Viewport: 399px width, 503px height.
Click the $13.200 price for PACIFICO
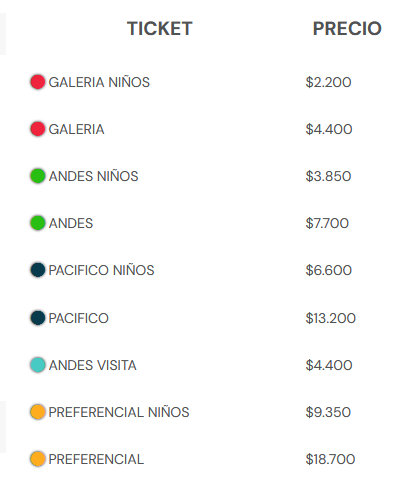[331, 318]
